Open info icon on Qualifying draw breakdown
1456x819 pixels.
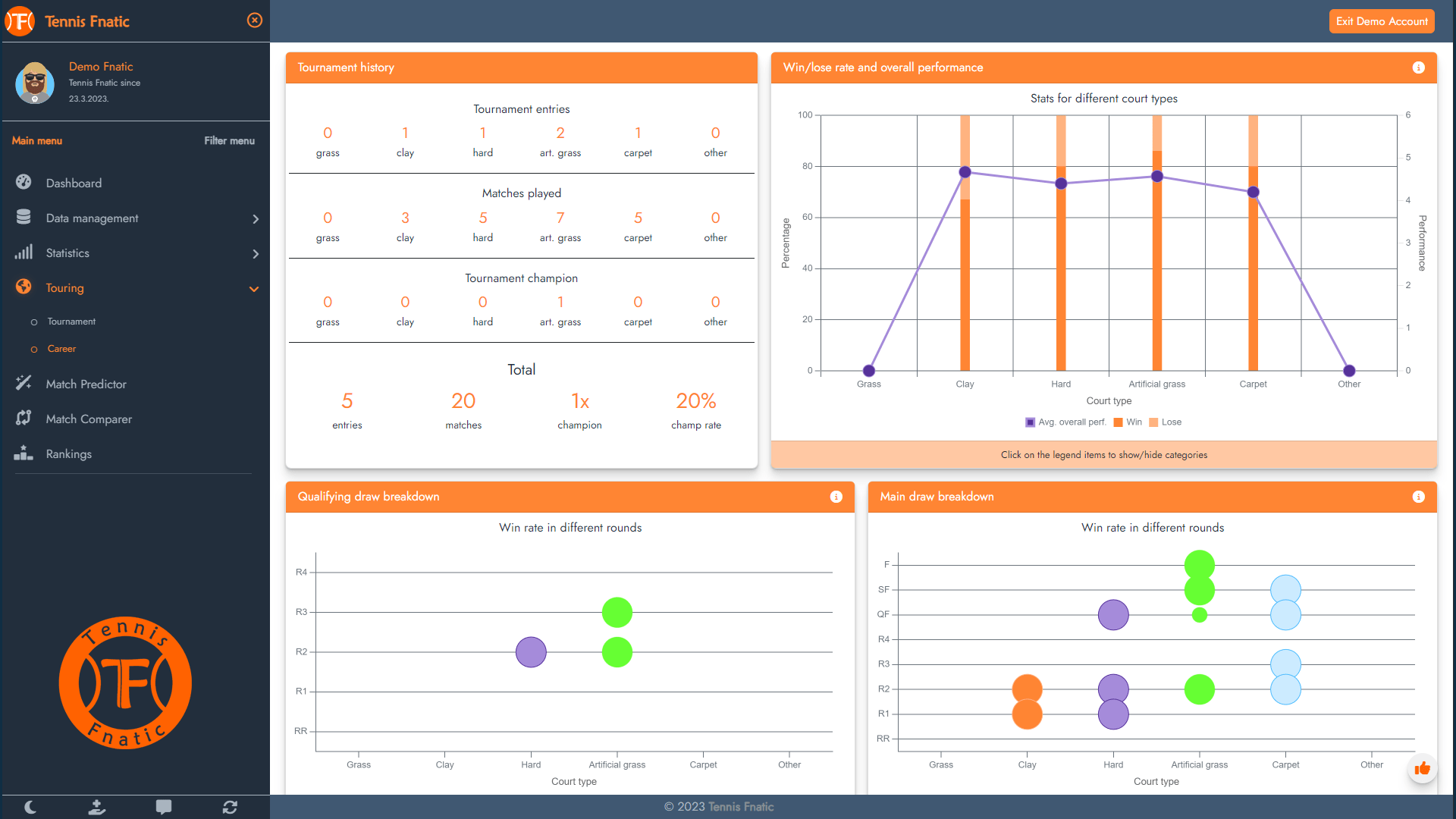(x=836, y=497)
